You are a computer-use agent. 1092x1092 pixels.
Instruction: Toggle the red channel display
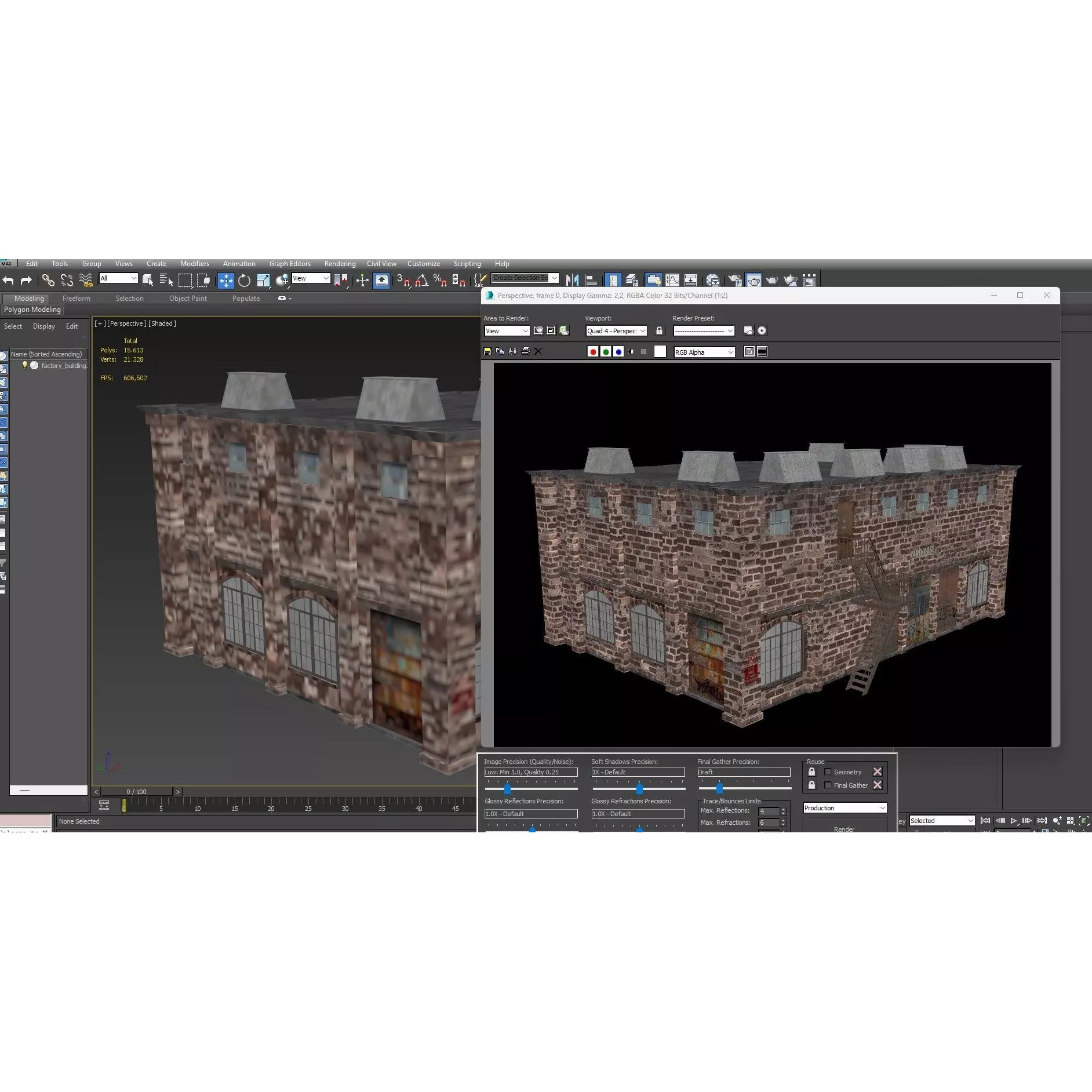pyautogui.click(x=593, y=351)
